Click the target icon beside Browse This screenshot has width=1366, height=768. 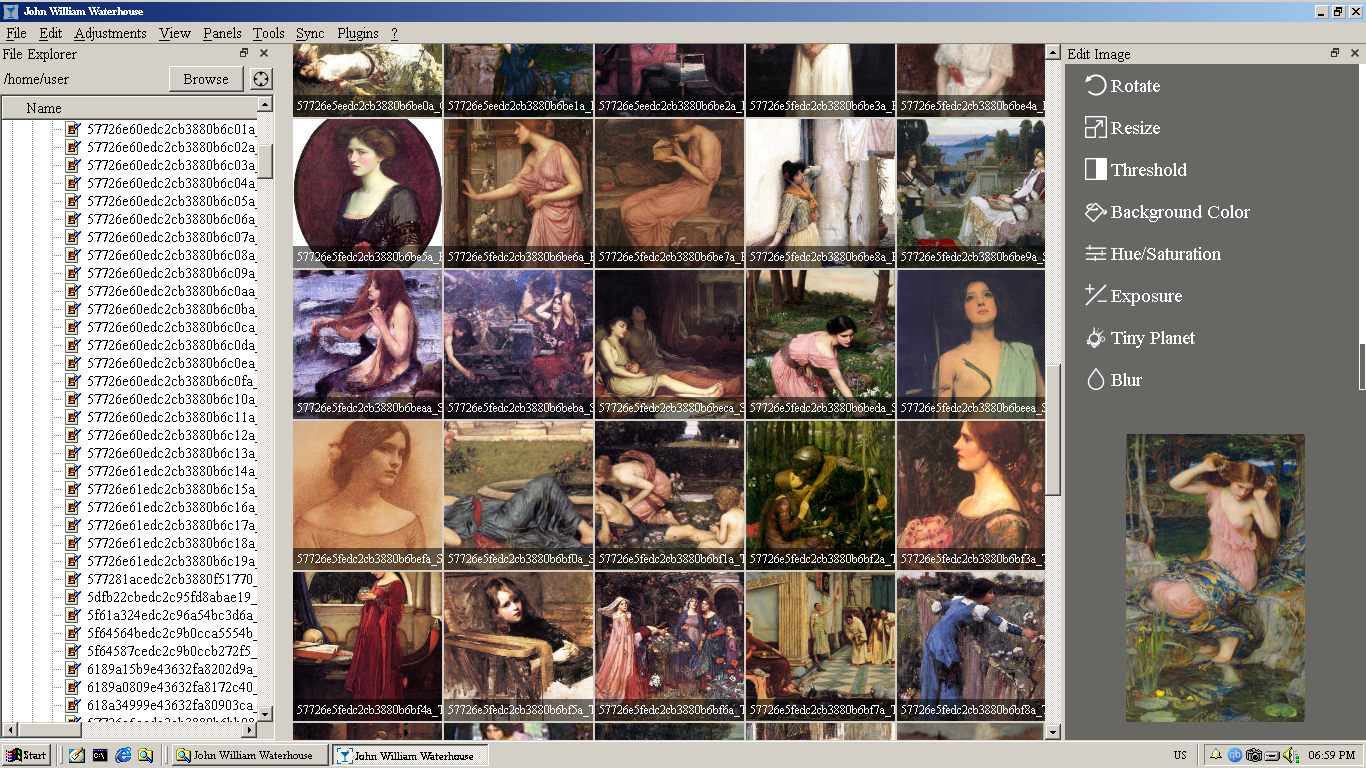pyautogui.click(x=261, y=79)
